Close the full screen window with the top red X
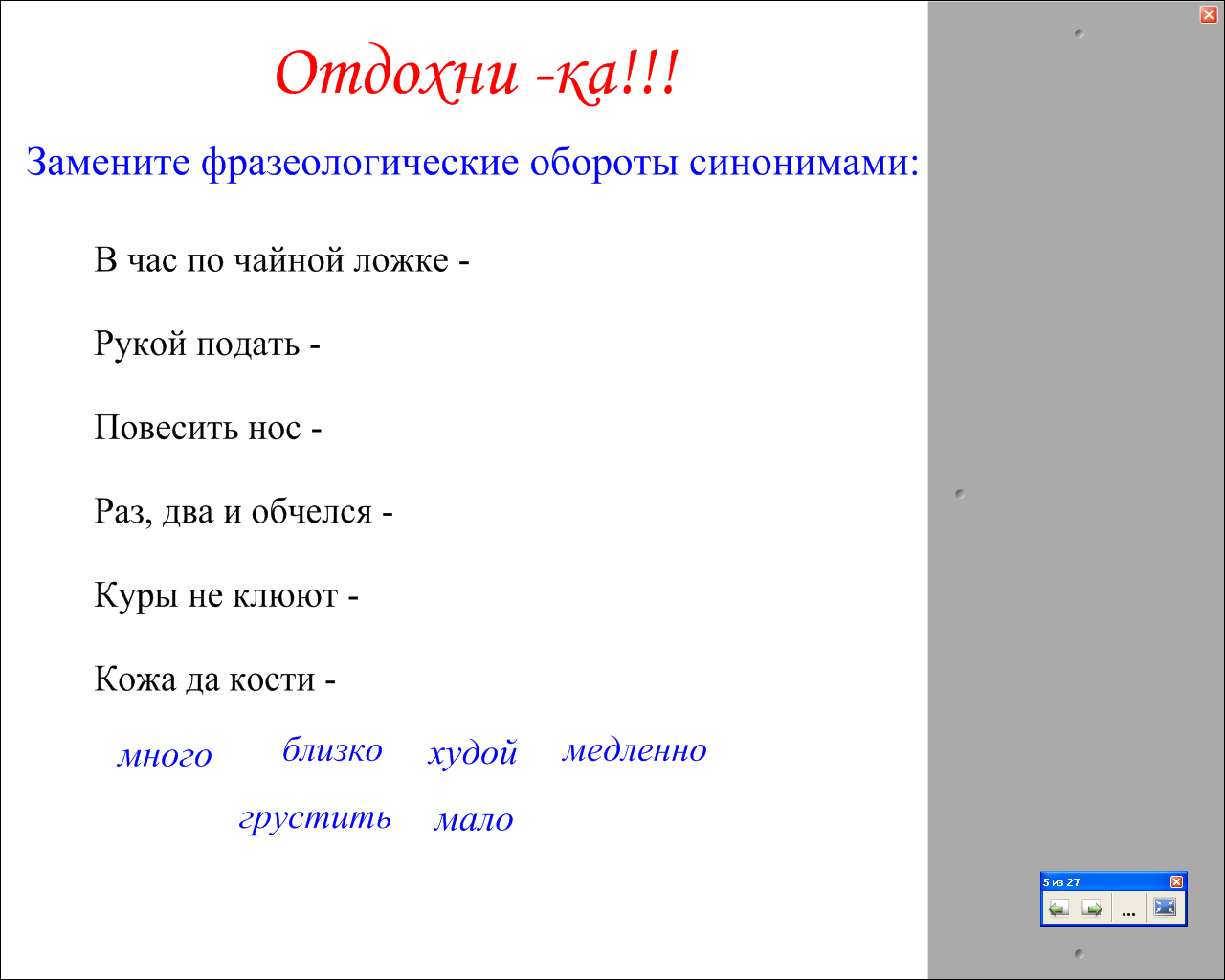Image resolution: width=1225 pixels, height=980 pixels. (x=1209, y=14)
